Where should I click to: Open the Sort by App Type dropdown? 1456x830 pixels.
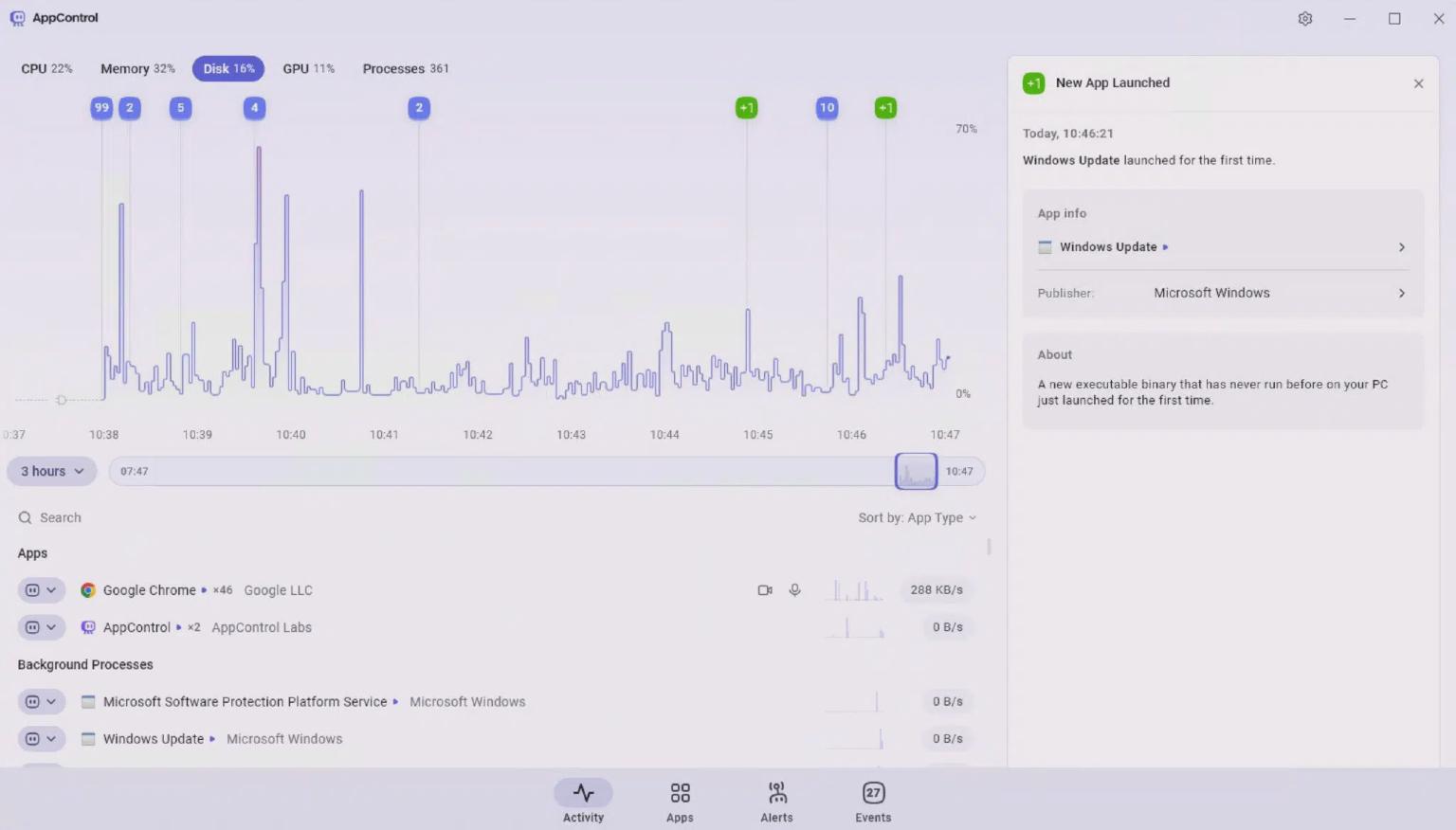[x=917, y=517]
